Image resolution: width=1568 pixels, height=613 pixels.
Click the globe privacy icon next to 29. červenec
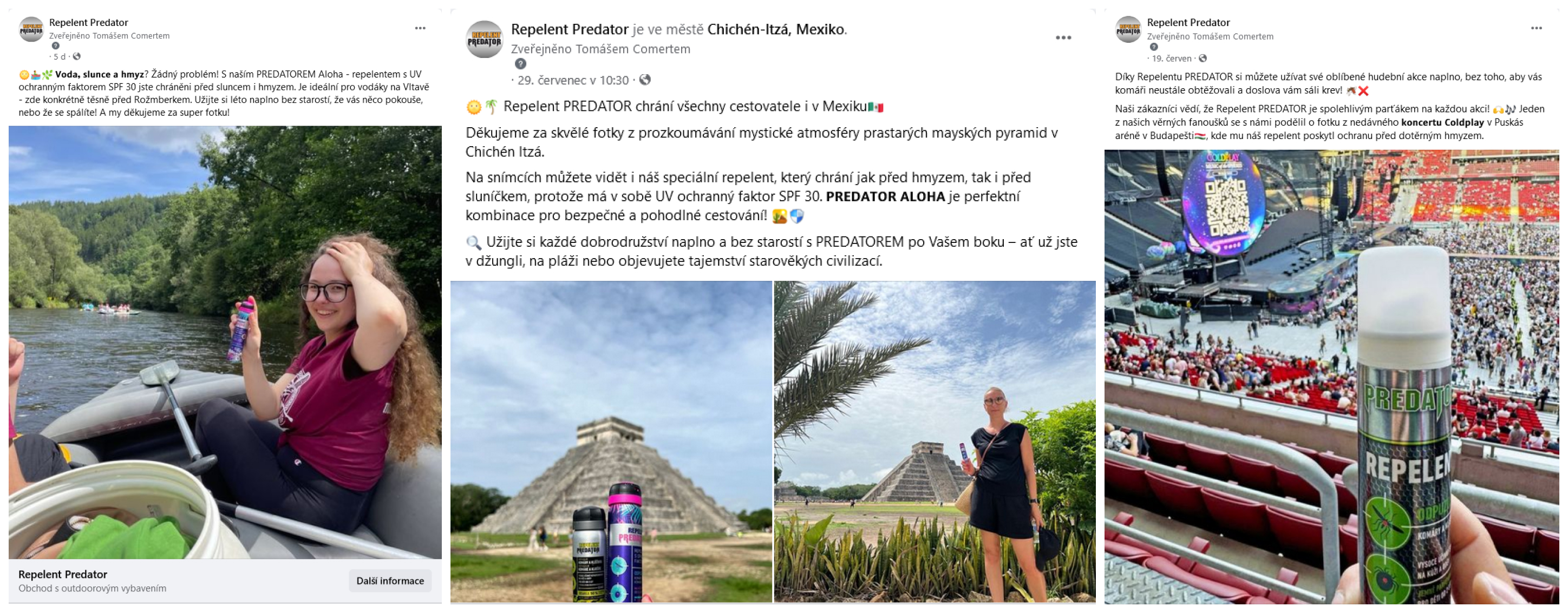(x=645, y=80)
